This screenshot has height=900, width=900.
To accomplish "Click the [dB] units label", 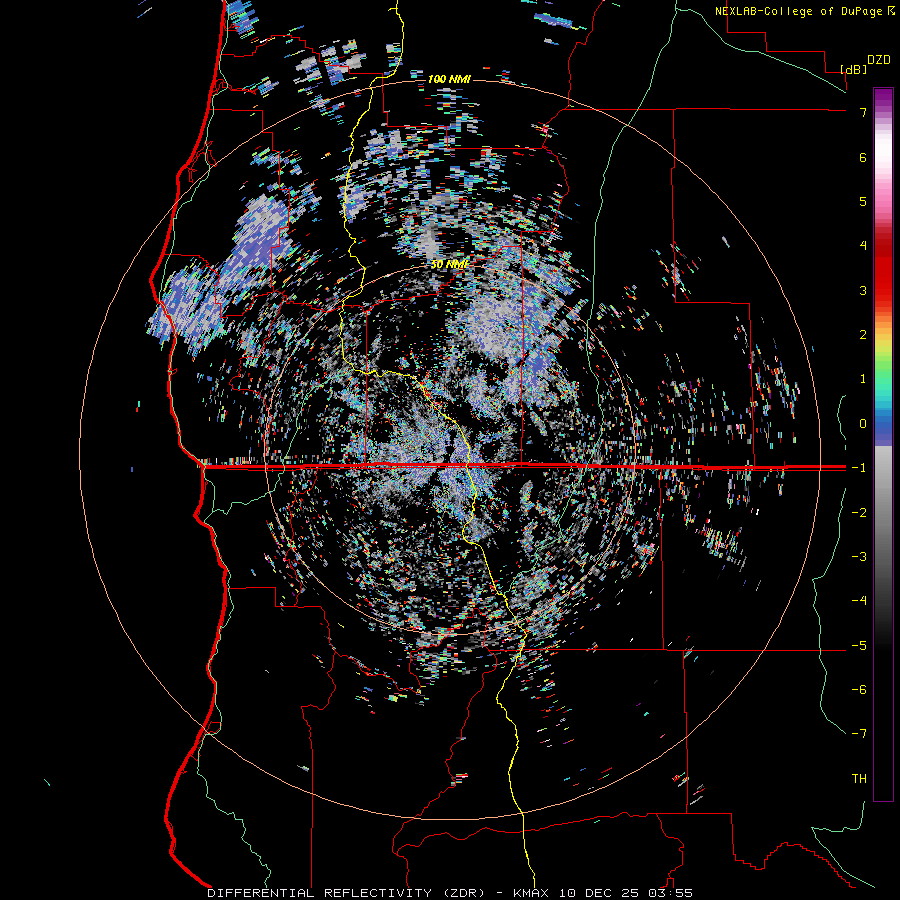I will click(x=854, y=69).
